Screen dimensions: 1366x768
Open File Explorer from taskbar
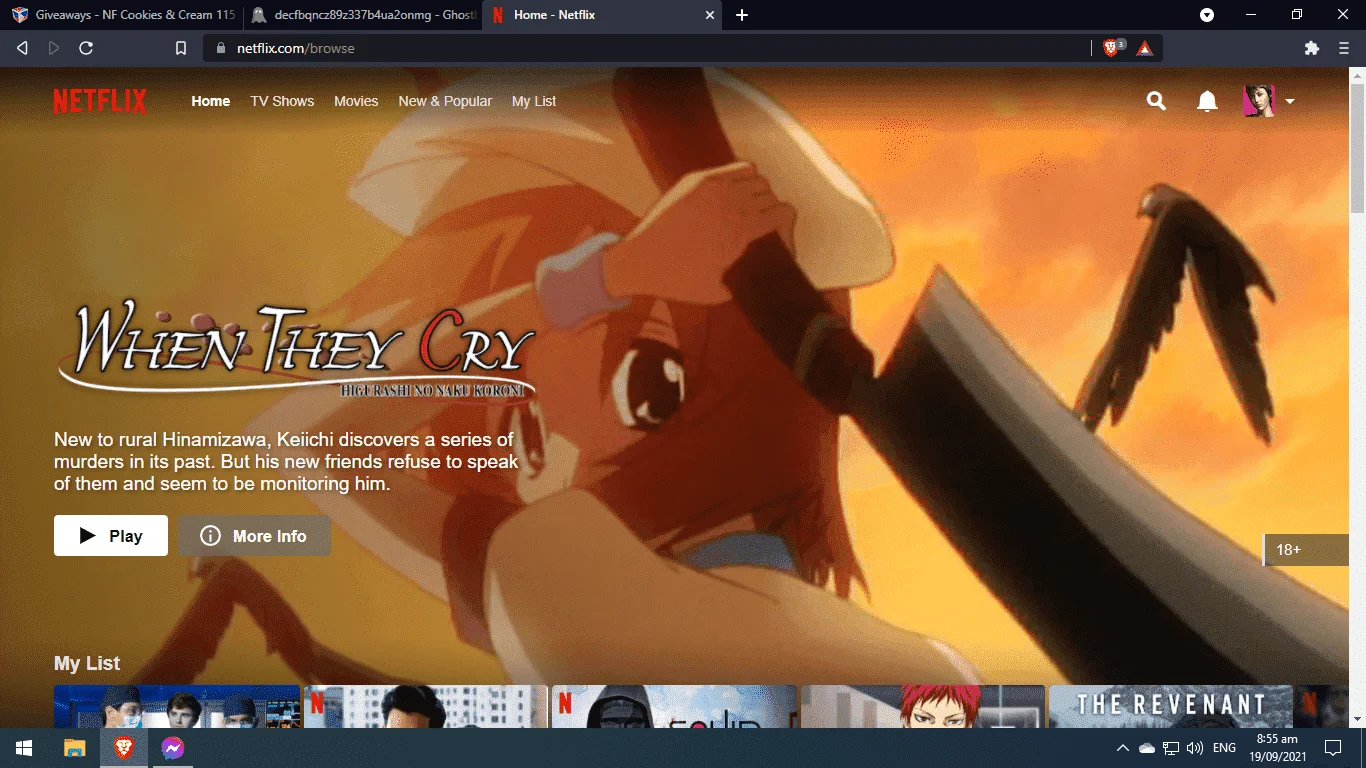(x=75, y=748)
